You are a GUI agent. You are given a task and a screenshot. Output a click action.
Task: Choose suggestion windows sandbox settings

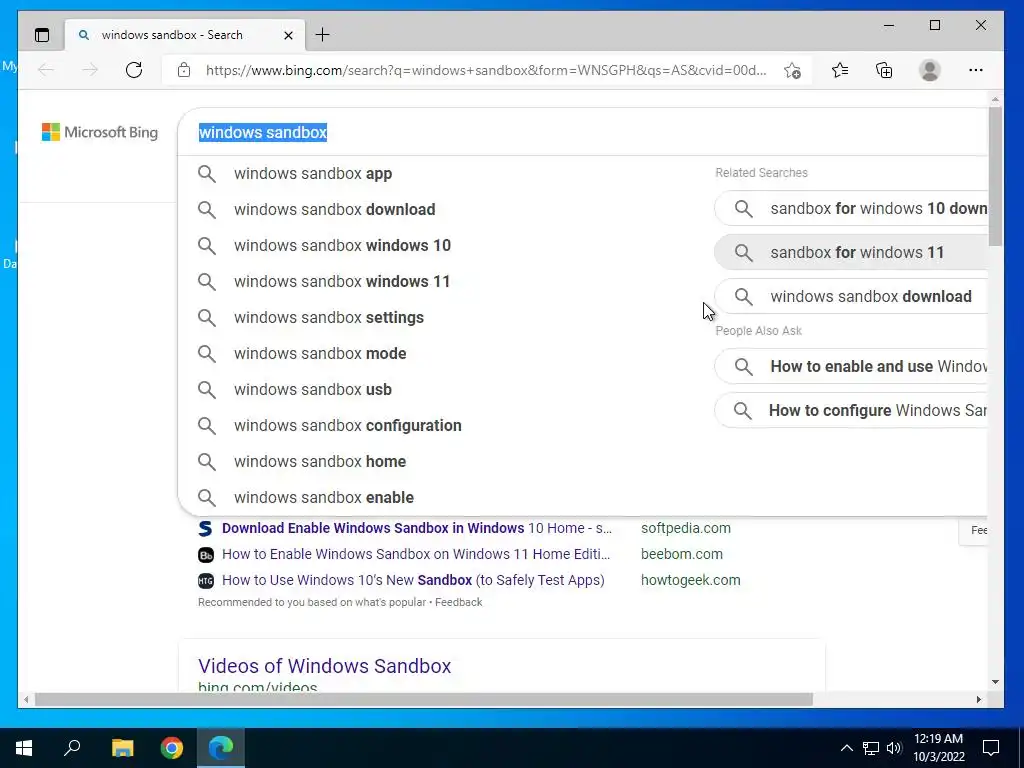(x=444, y=317)
